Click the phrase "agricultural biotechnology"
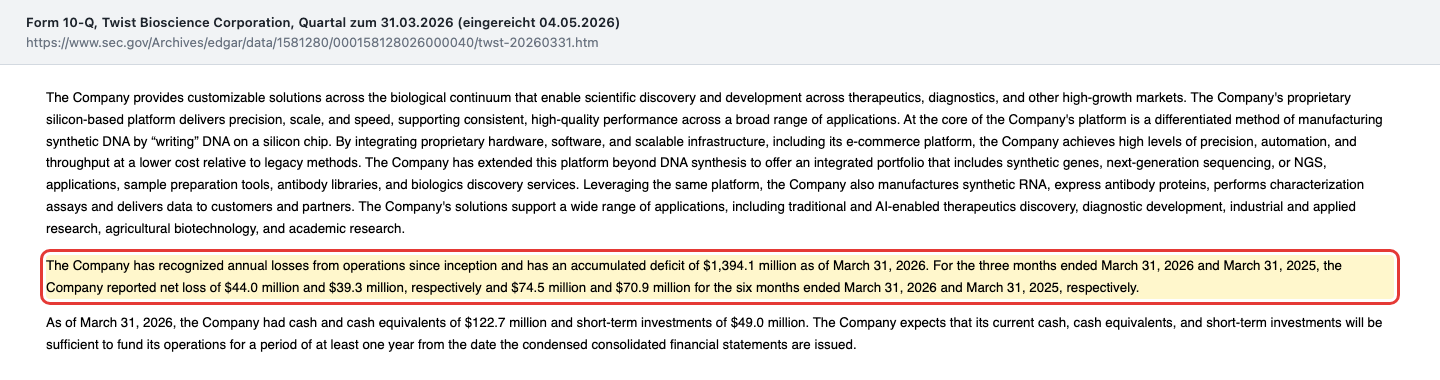Screen dimensions: 1440x380 click(183, 229)
